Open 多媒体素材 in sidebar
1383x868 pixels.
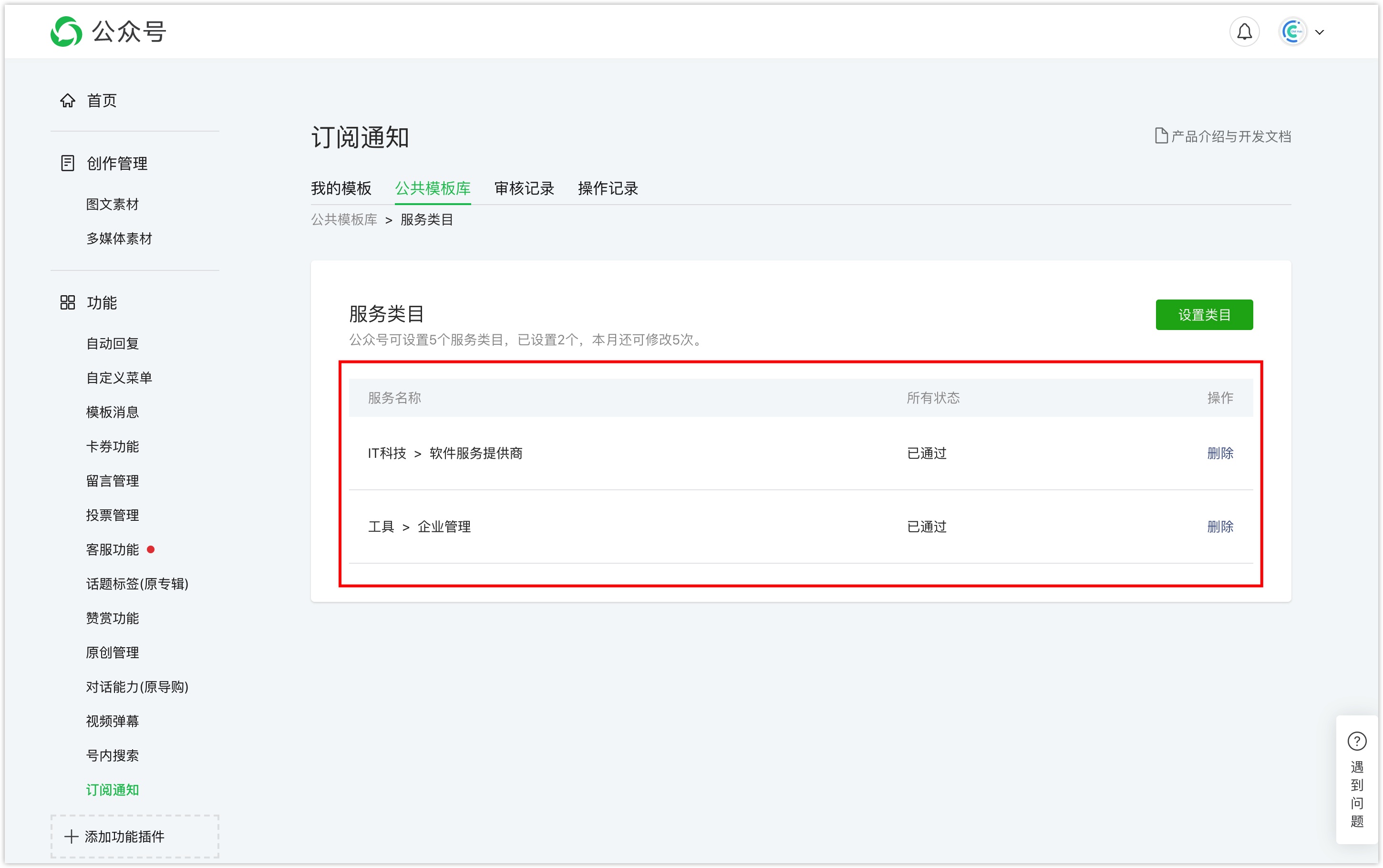click(119, 239)
